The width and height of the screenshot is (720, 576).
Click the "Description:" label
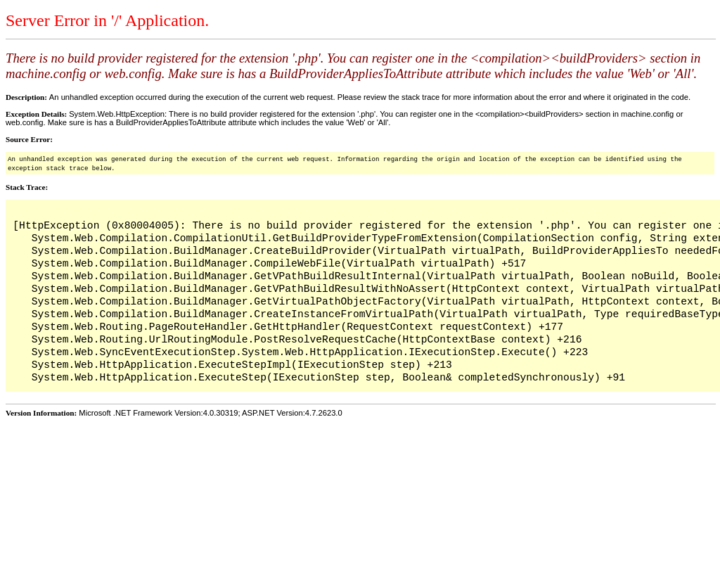(x=26, y=97)
